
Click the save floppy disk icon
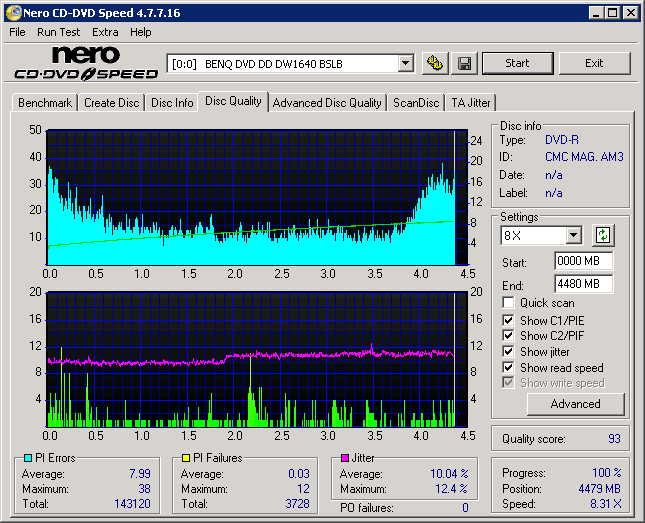(x=464, y=63)
